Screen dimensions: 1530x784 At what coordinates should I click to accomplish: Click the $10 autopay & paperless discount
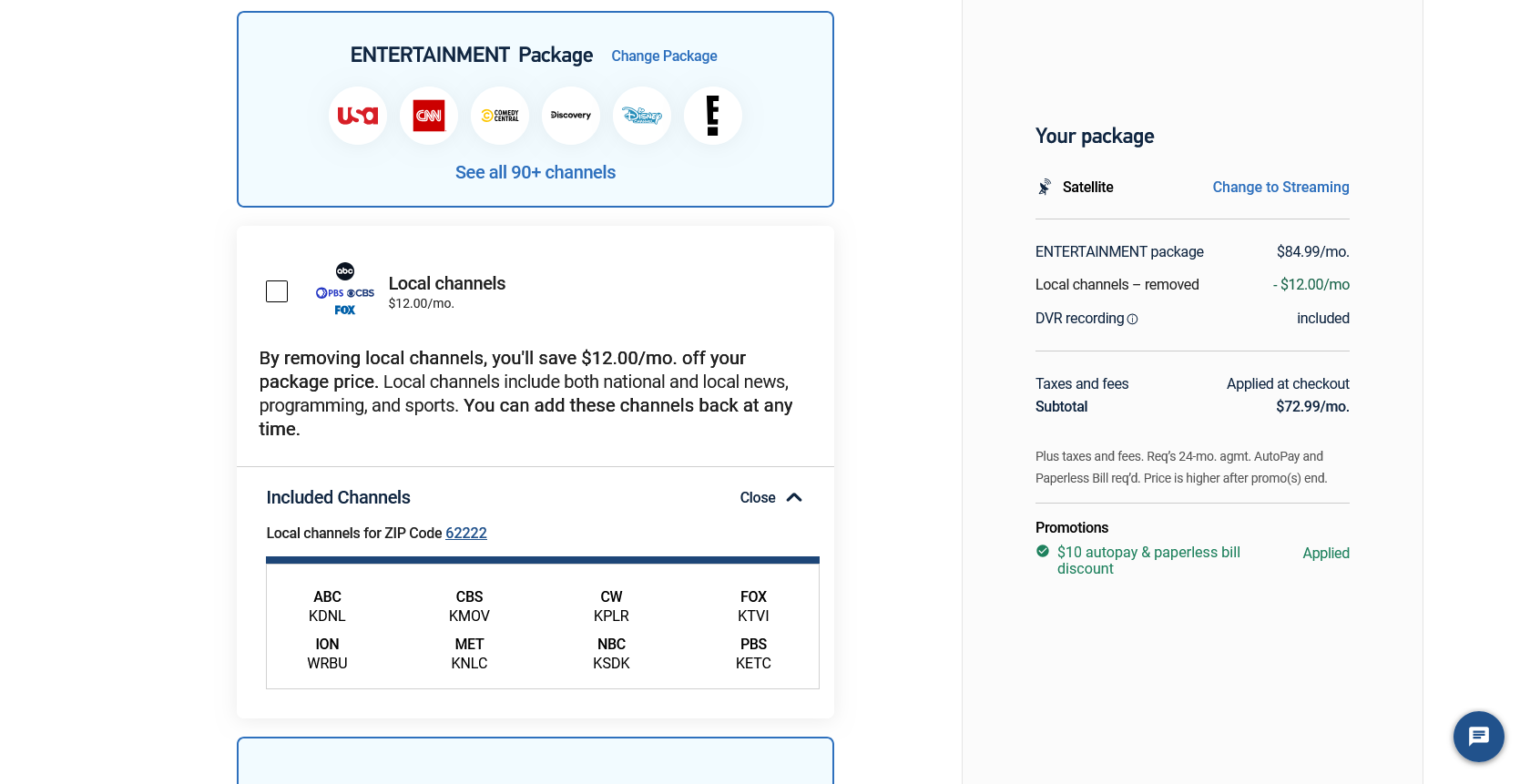point(1148,560)
